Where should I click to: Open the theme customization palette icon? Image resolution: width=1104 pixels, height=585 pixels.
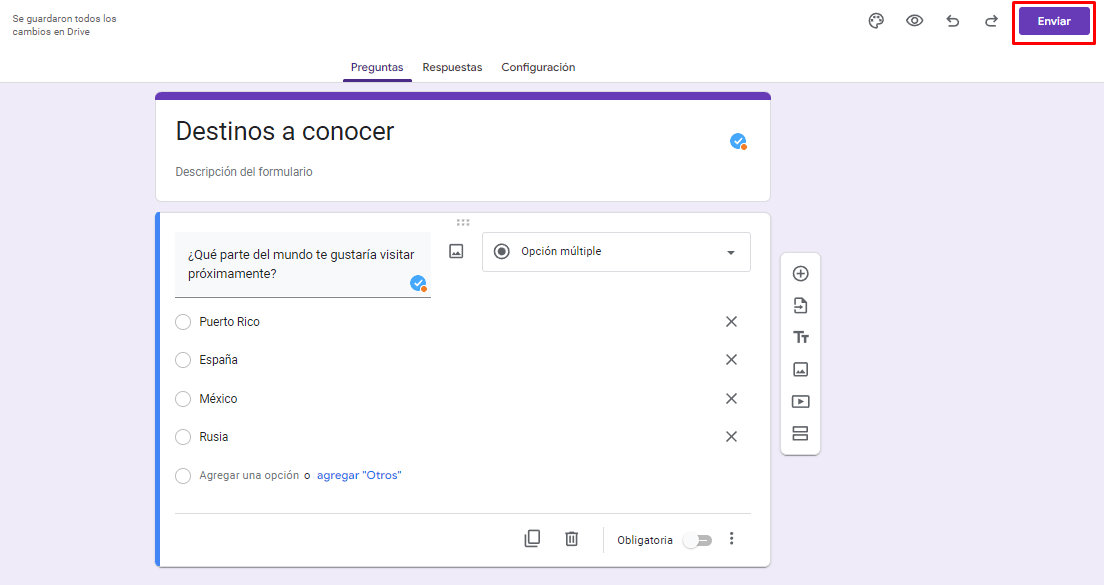[876, 21]
